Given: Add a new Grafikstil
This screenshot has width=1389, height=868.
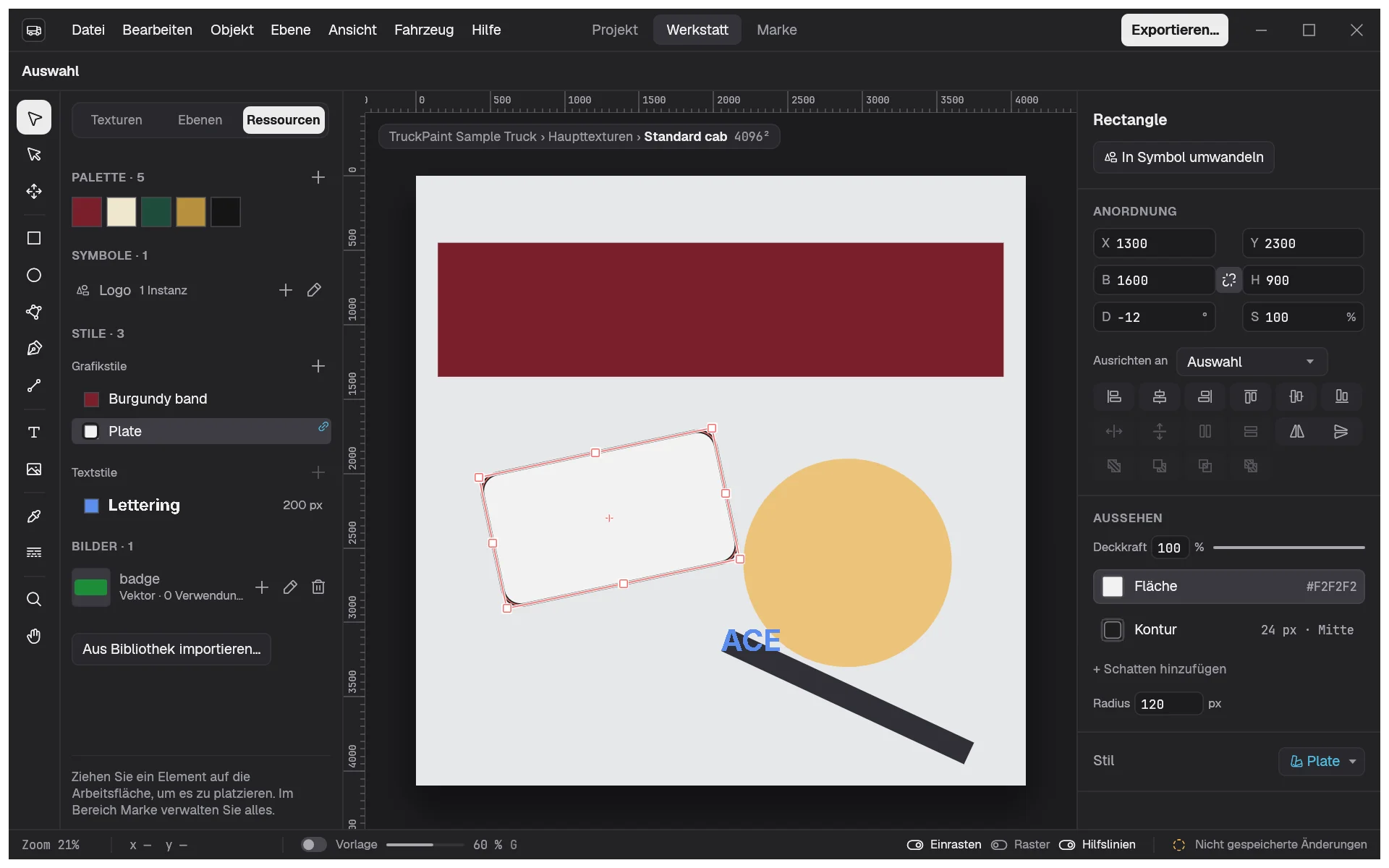Looking at the screenshot, I should pos(318,366).
